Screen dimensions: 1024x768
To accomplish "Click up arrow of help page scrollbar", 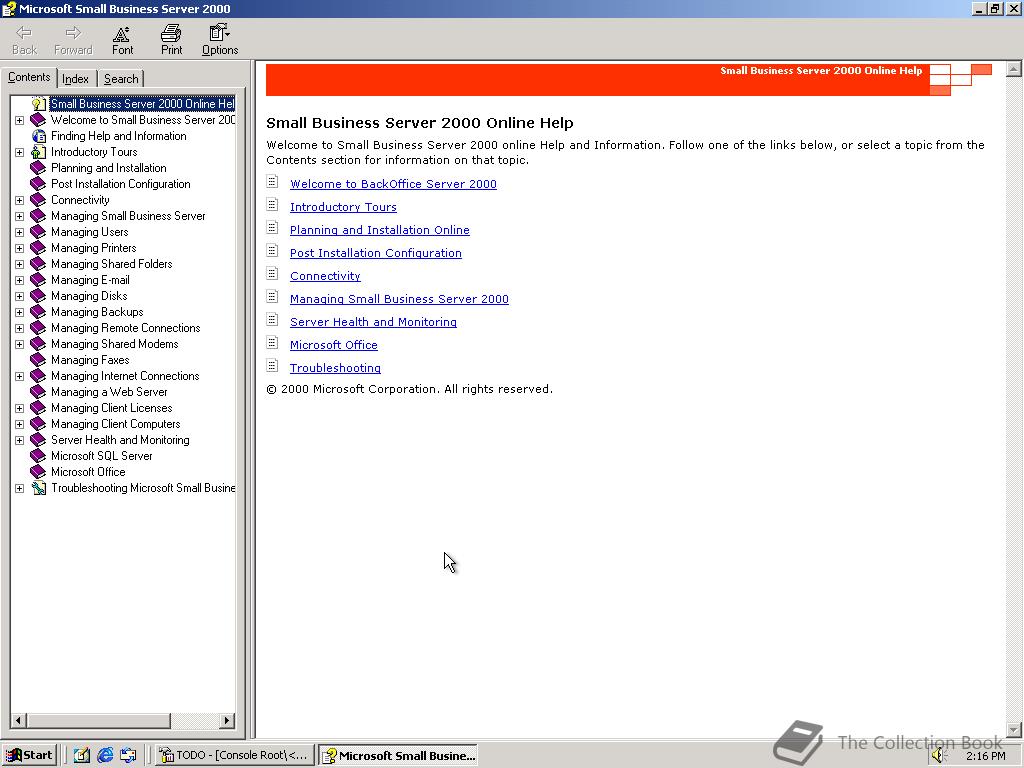I will [x=1014, y=69].
